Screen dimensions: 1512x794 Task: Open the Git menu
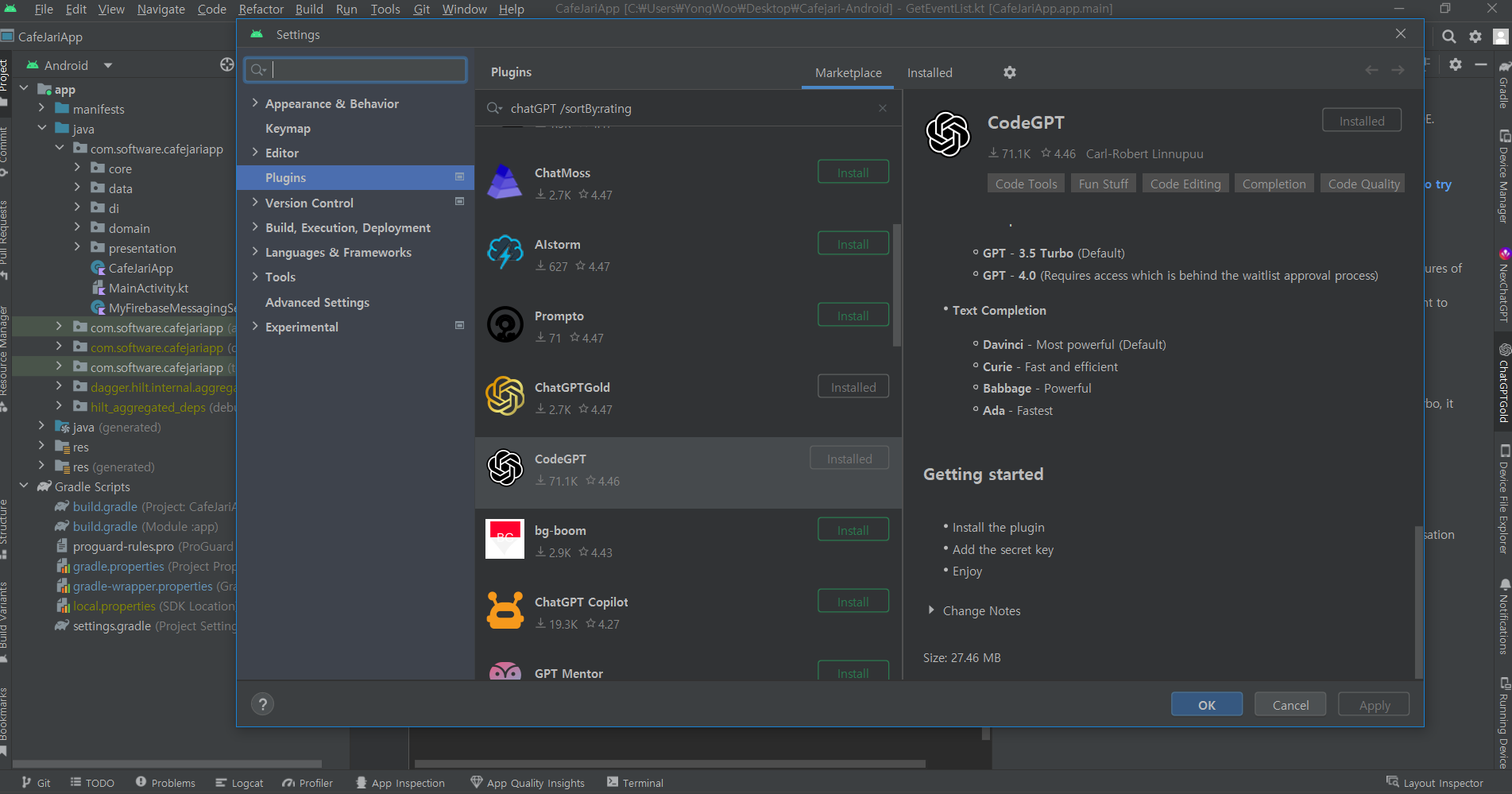(x=421, y=9)
